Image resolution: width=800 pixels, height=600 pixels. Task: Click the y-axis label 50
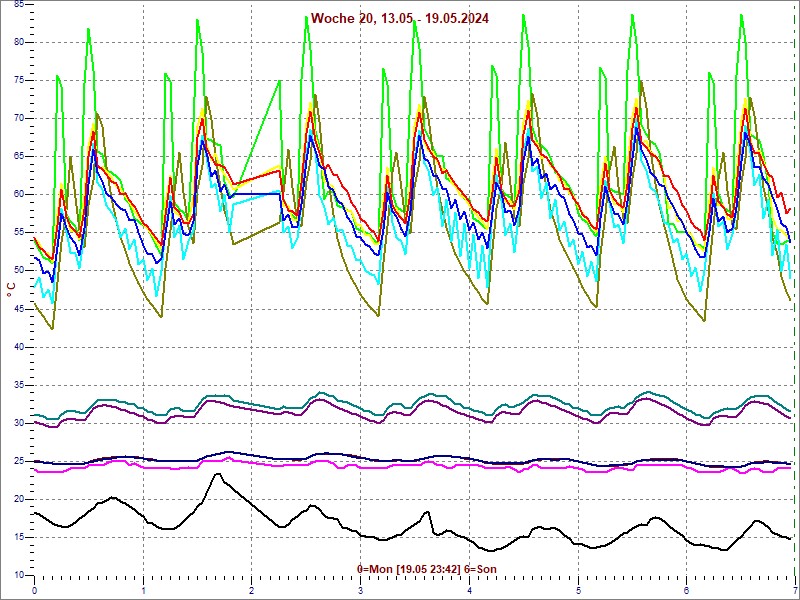(x=18, y=270)
